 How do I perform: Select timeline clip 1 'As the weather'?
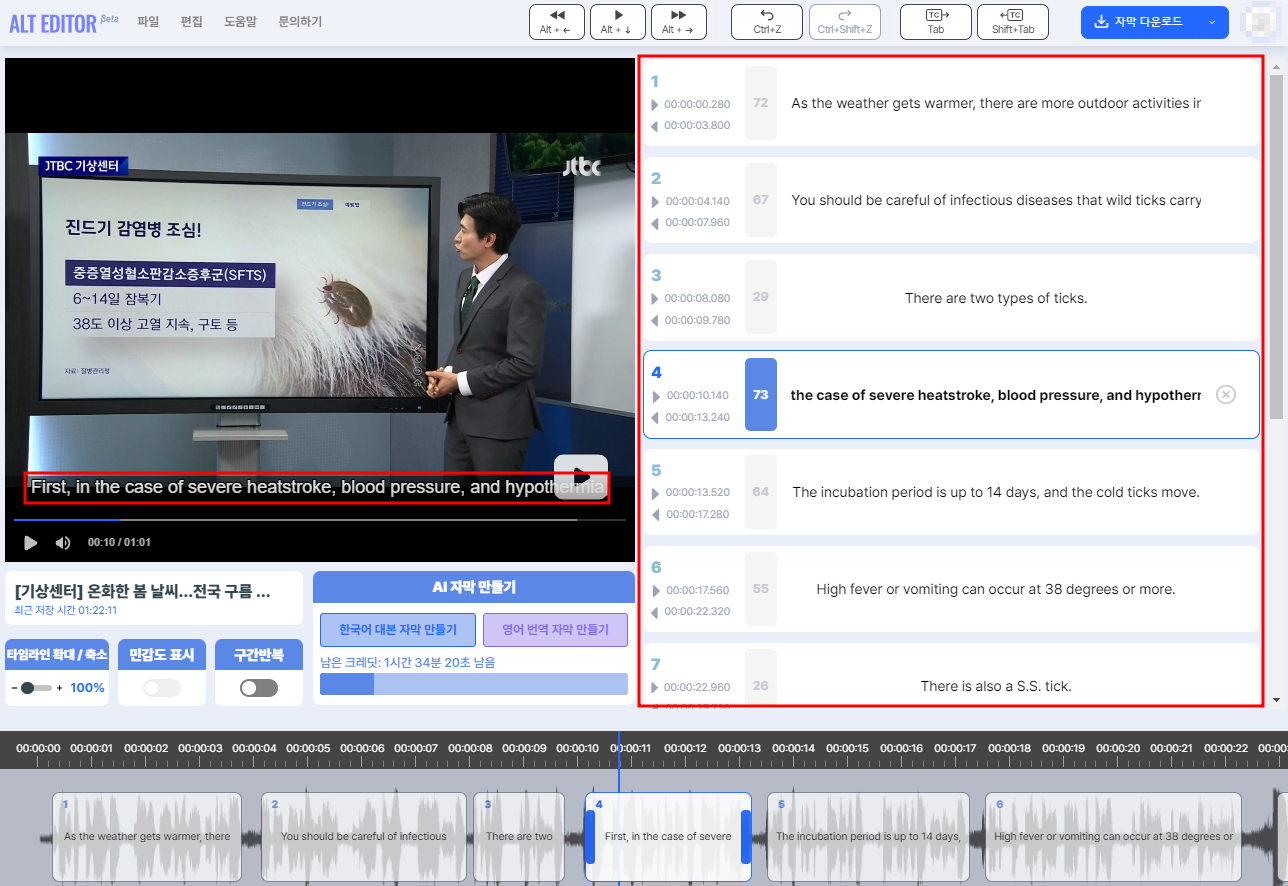pos(147,837)
